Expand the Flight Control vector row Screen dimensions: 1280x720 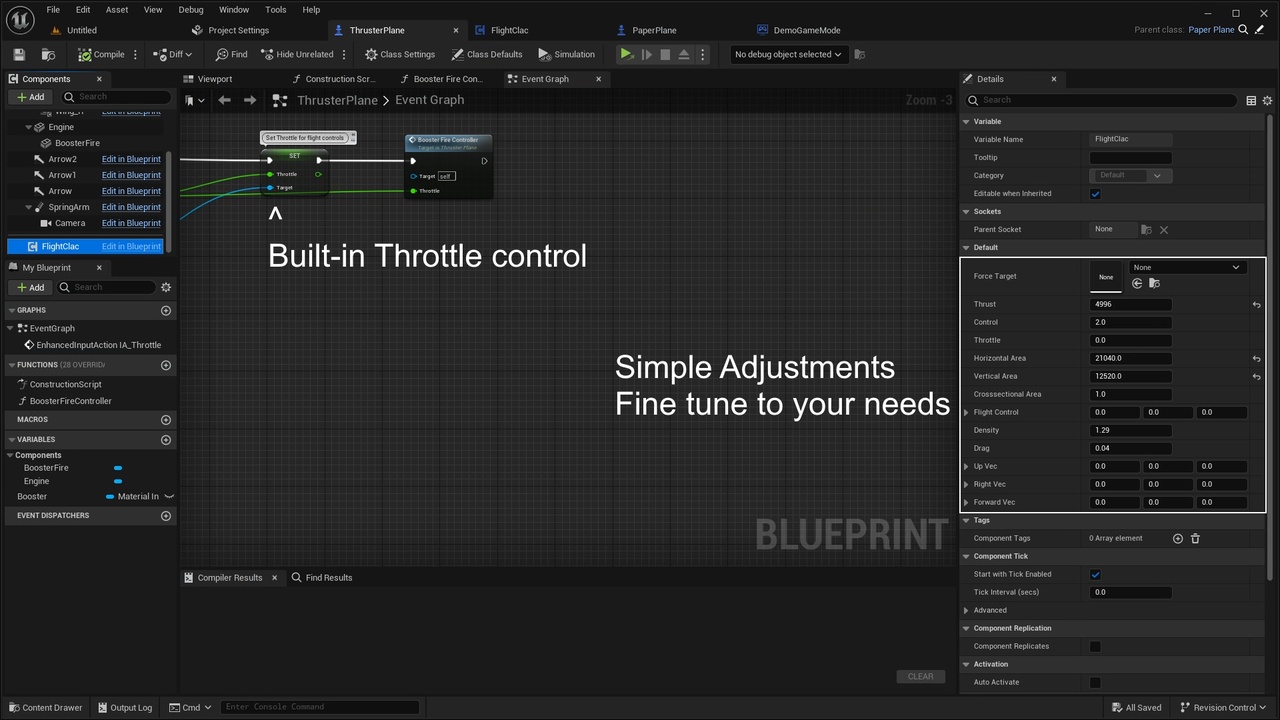(x=966, y=412)
